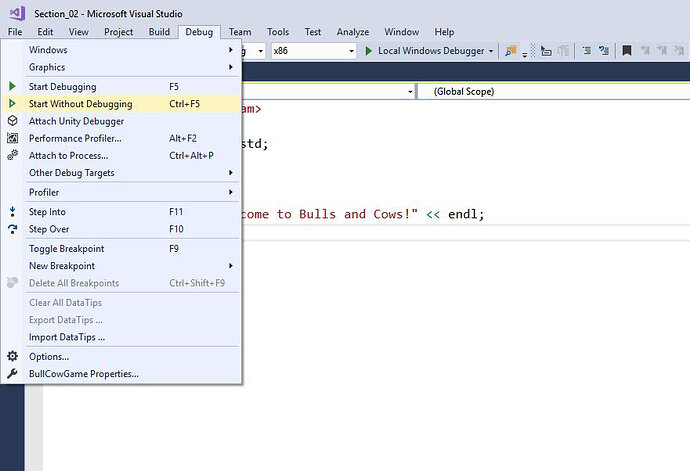
Task: Click the endl; token in the editor
Action: coord(466,214)
